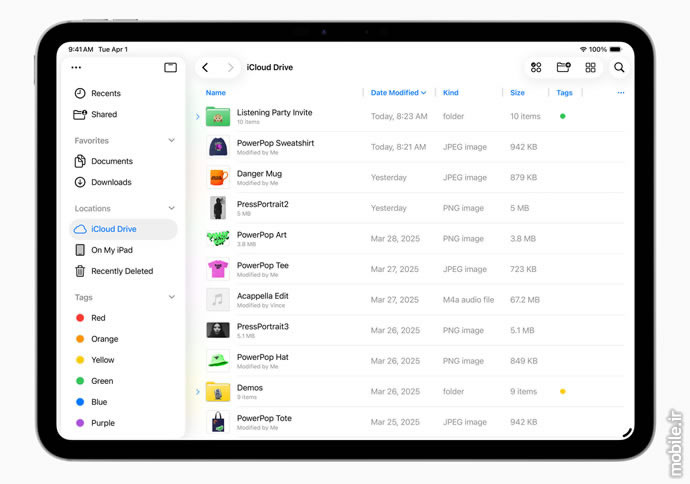Open the grouping options icon in toolbar
Screen dimensions: 690x484
(x=536, y=67)
